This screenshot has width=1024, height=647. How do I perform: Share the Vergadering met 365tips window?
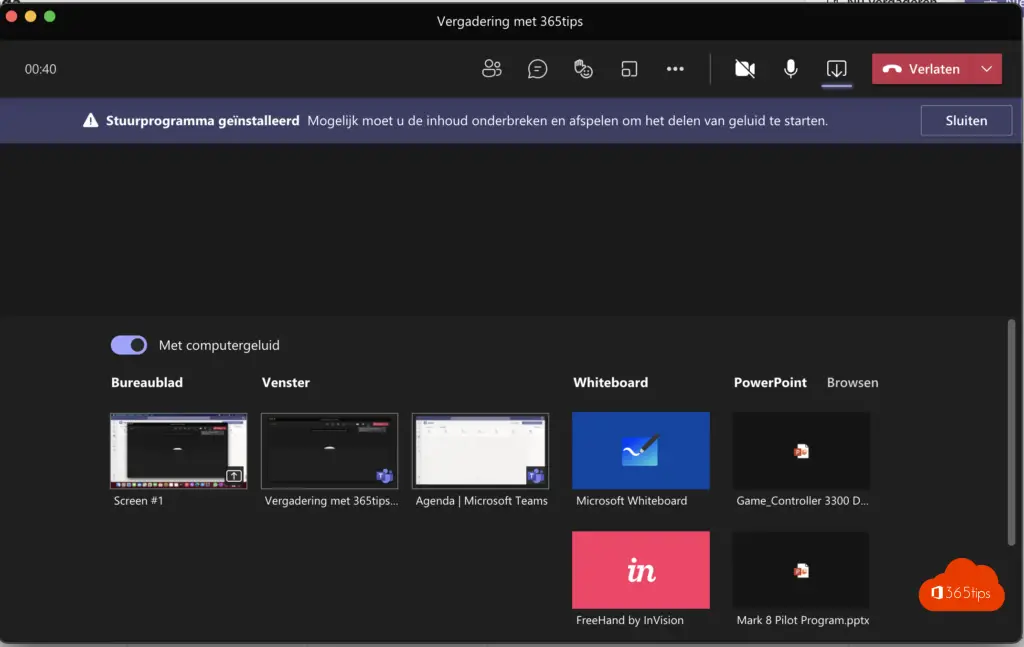coord(329,450)
